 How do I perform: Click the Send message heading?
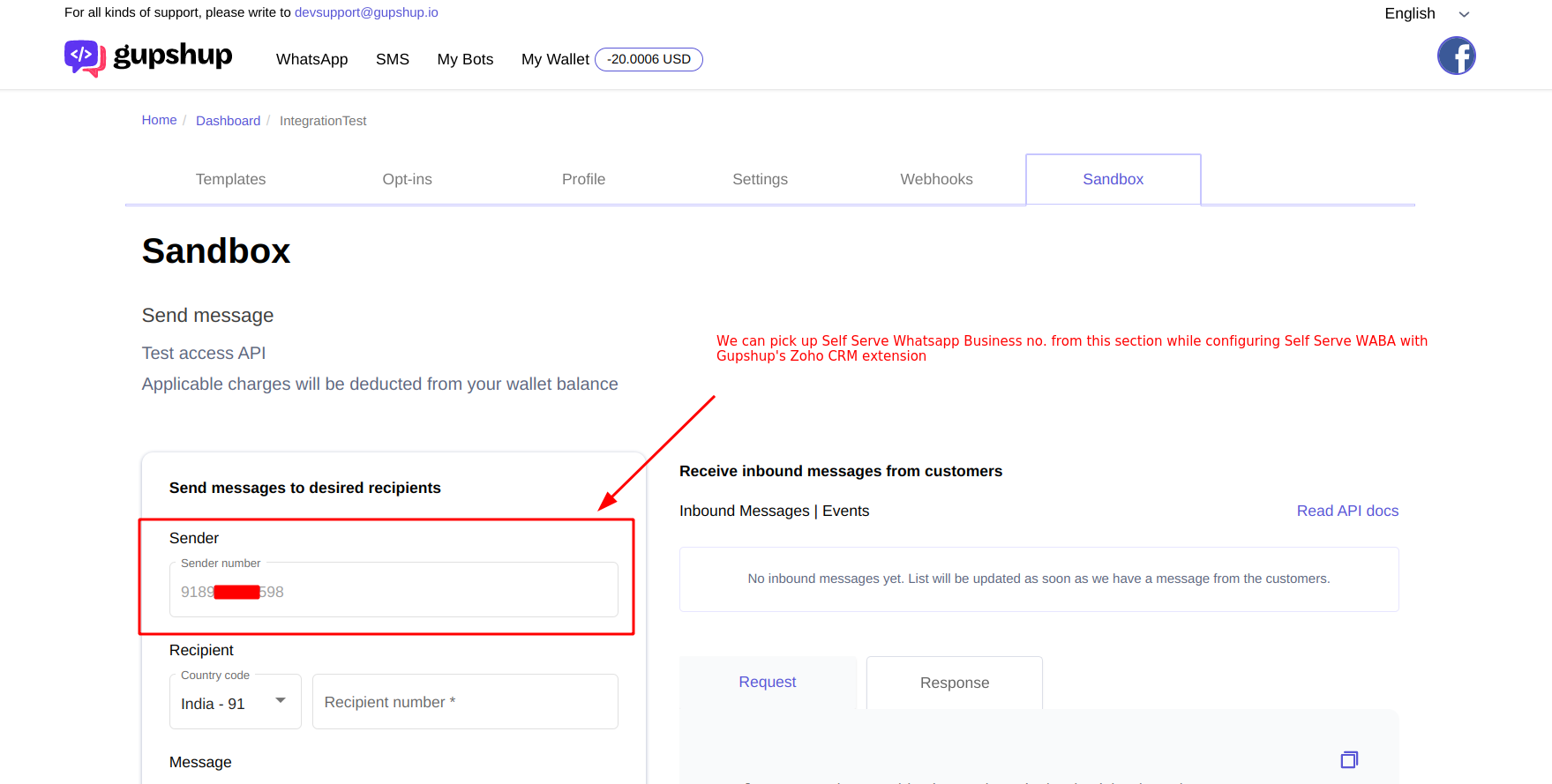207,316
